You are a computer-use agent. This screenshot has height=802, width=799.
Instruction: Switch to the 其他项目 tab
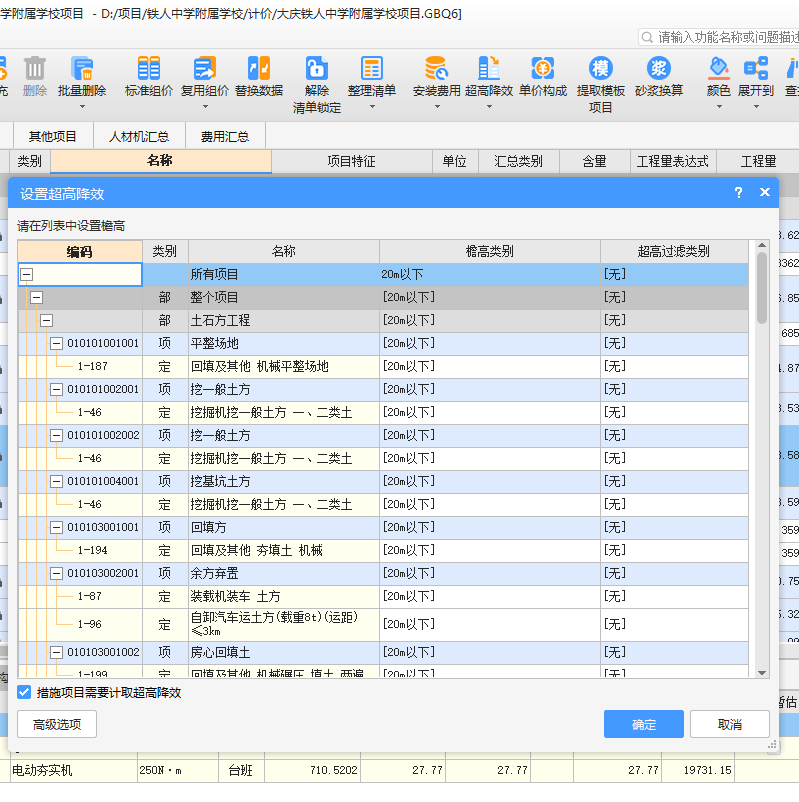point(53,136)
